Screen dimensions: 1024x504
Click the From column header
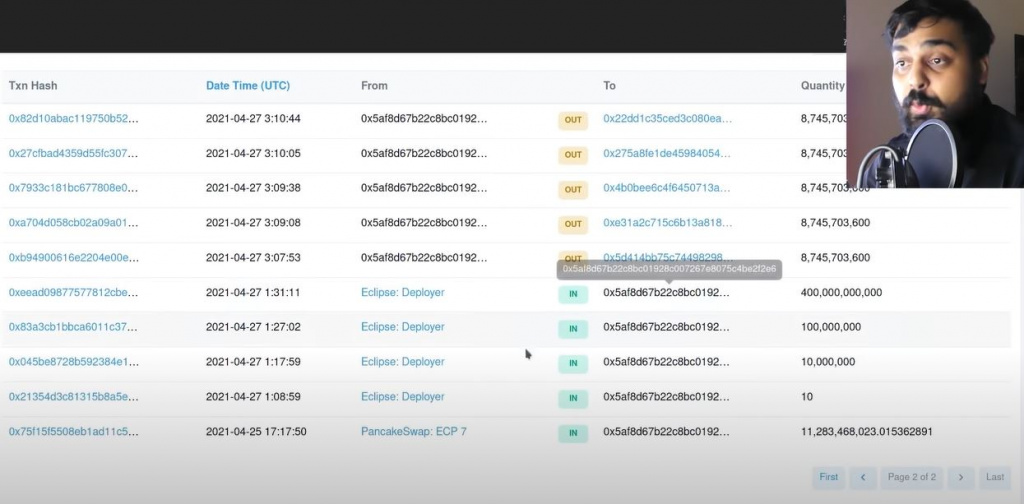point(374,86)
